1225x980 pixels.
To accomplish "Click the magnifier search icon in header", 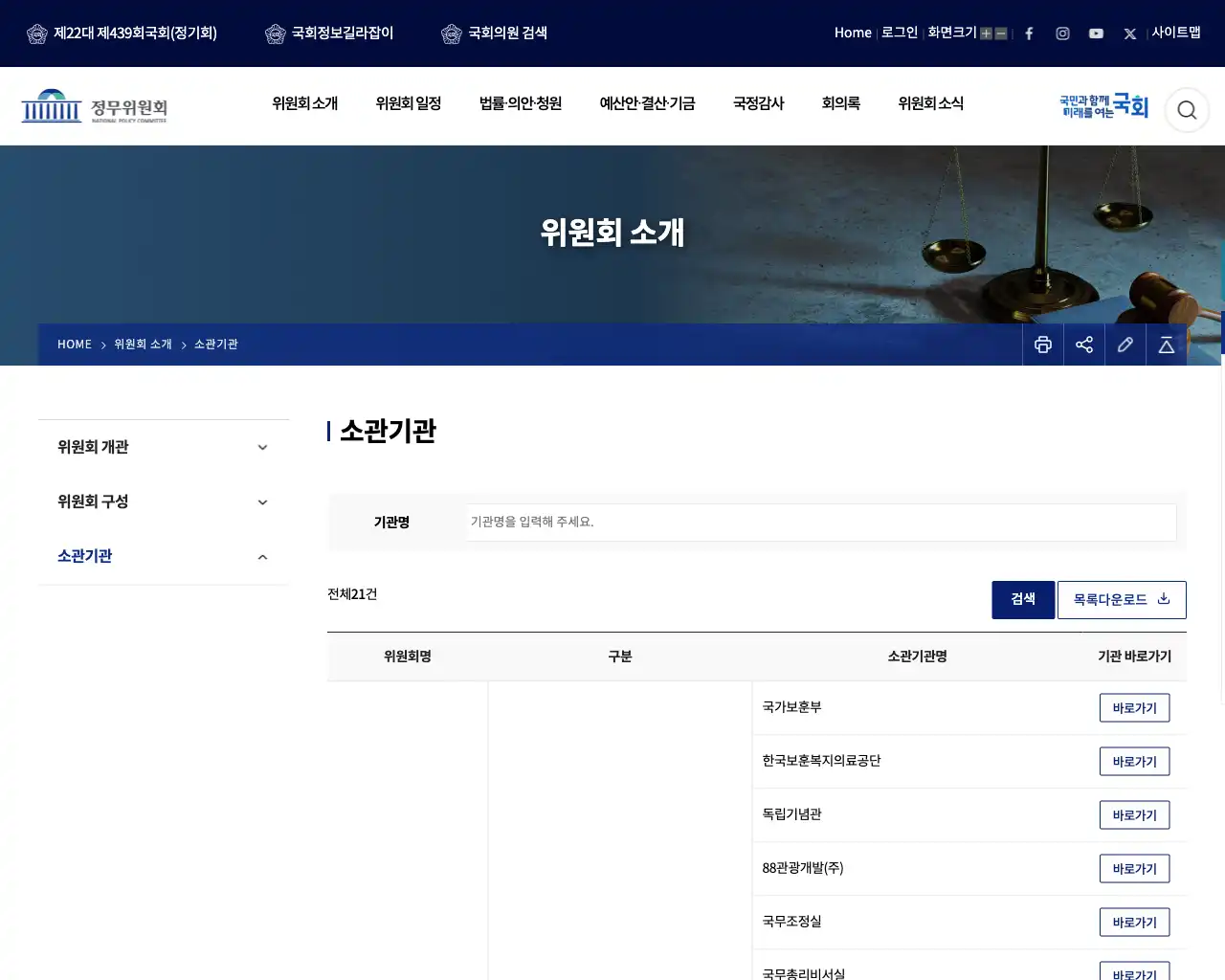I will point(1187,110).
